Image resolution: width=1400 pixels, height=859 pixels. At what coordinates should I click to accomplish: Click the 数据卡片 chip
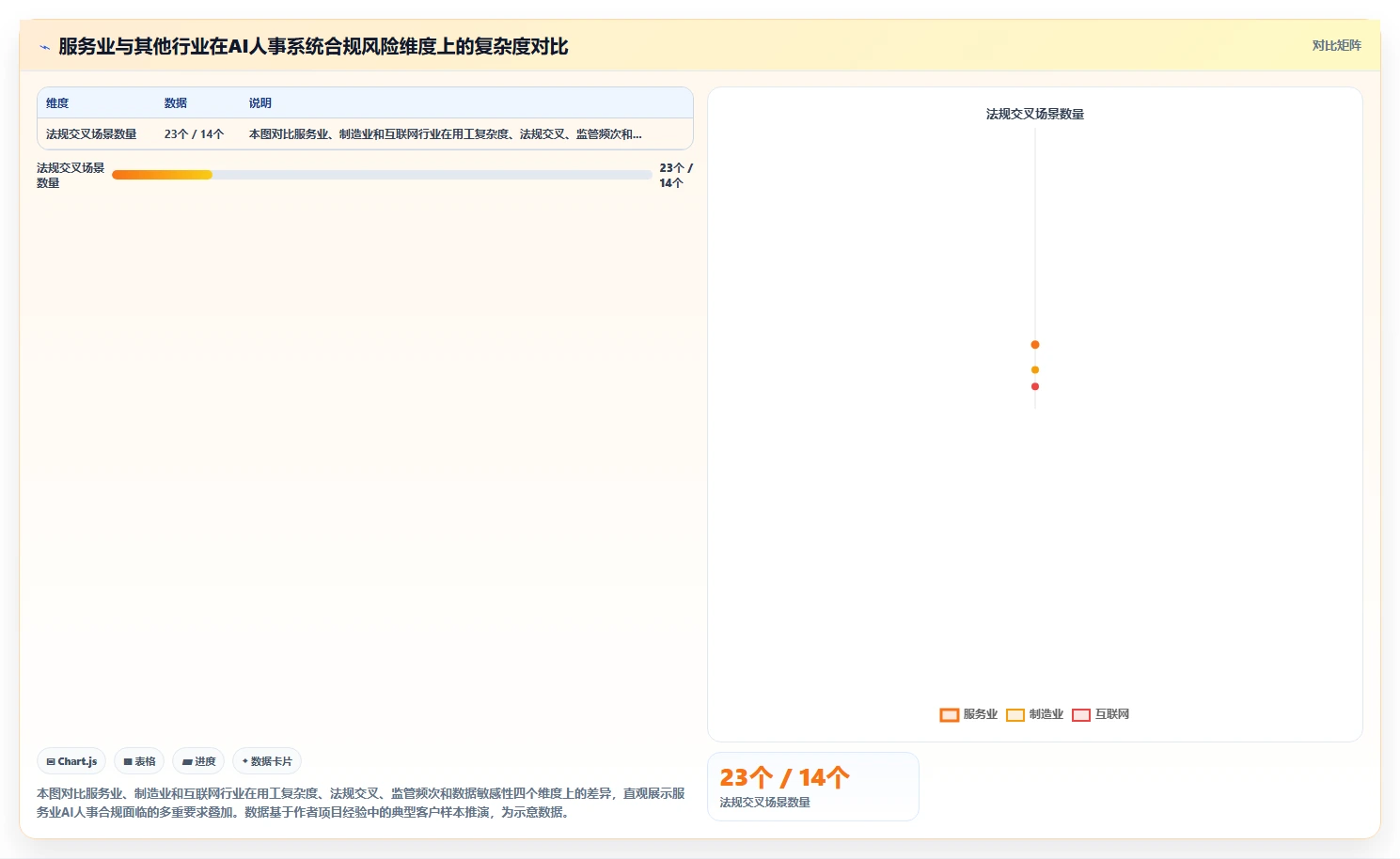267,761
